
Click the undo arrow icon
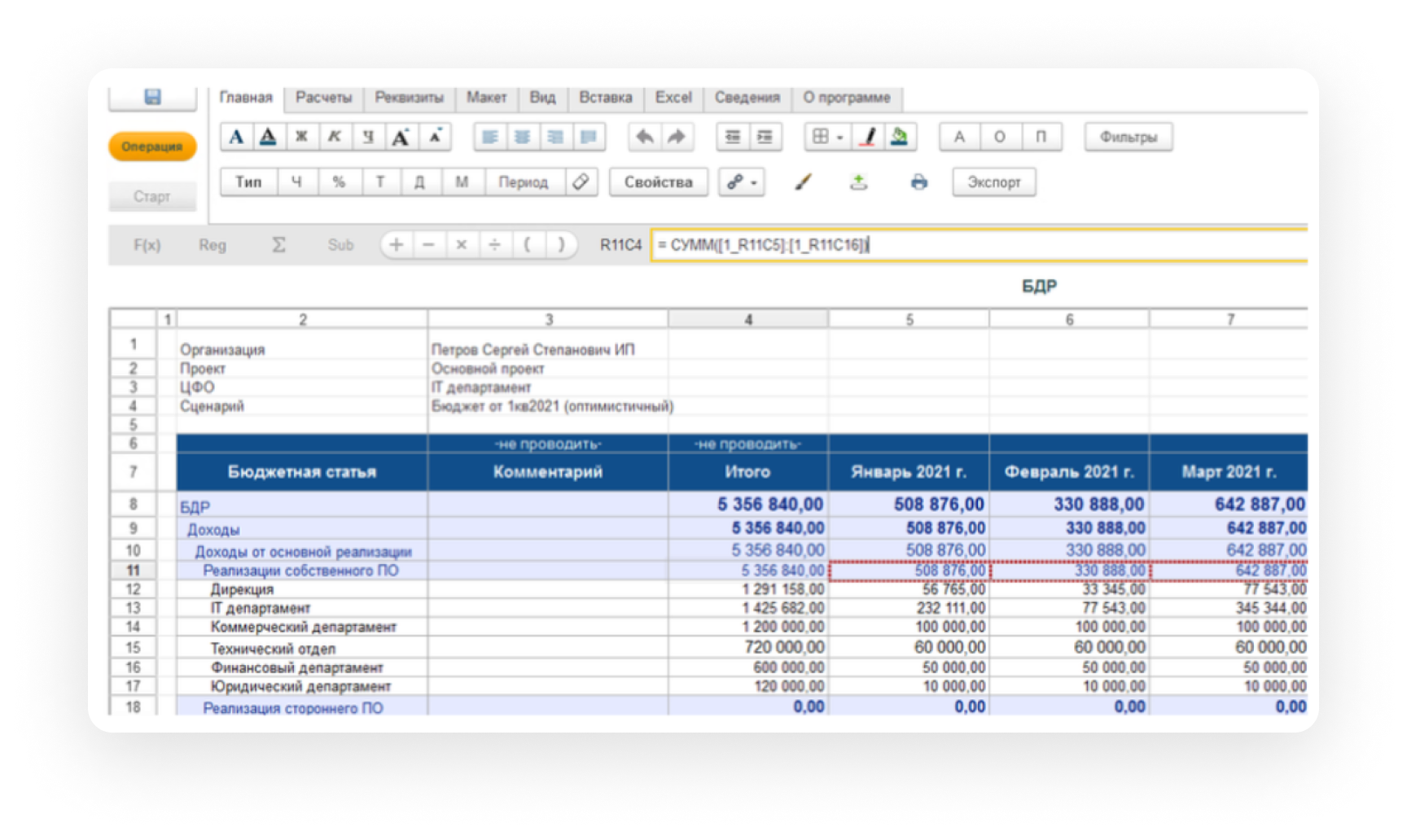point(644,137)
